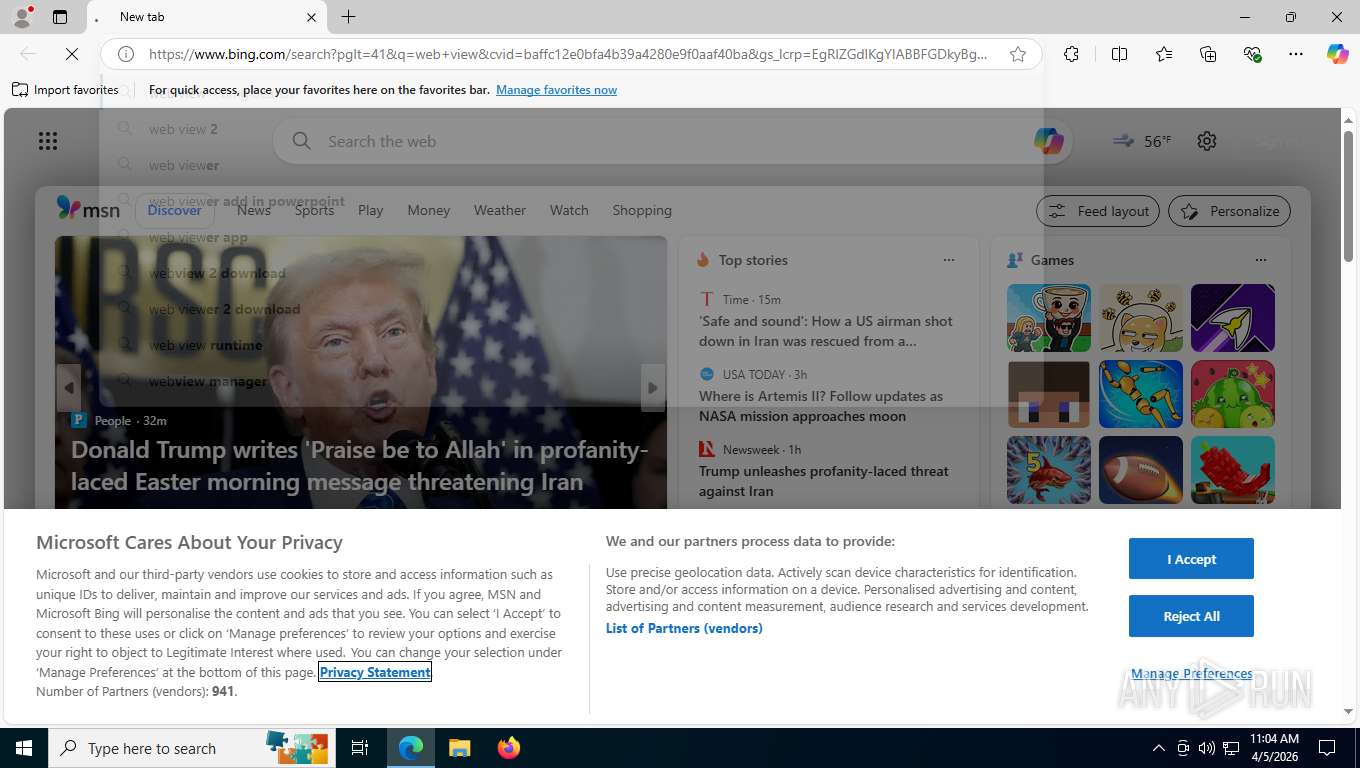
Task: Open the Money tab
Action: click(429, 210)
